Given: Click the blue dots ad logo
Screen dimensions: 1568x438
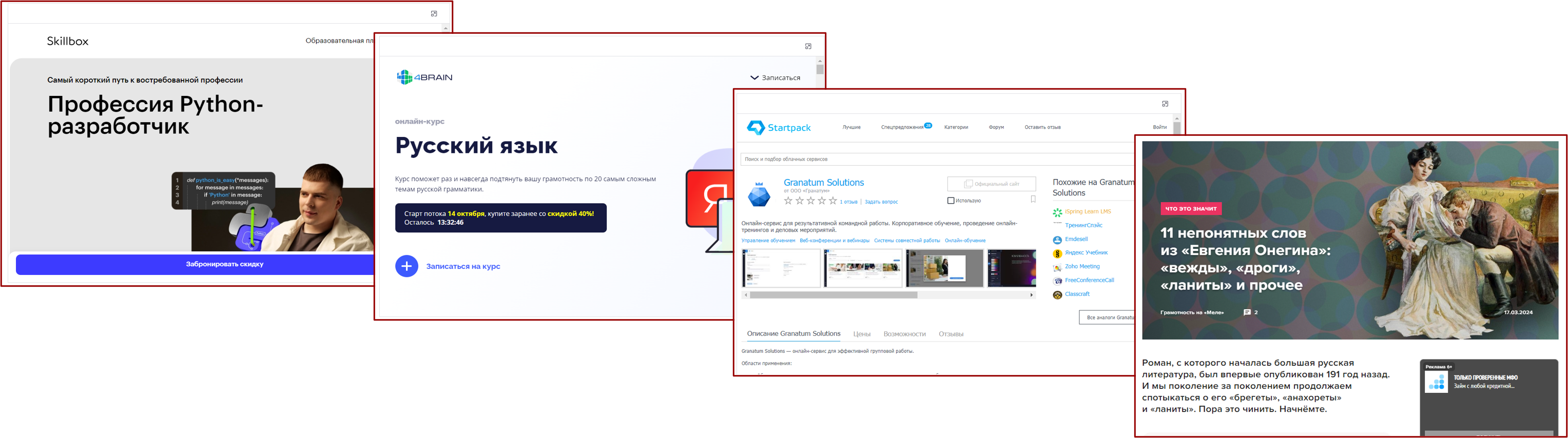Looking at the screenshot, I should pos(1437,382).
